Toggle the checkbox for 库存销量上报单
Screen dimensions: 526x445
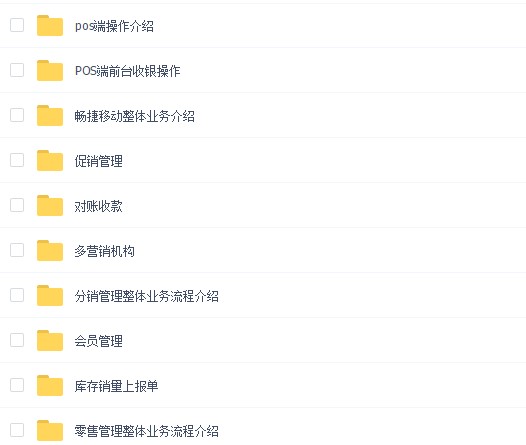point(17,385)
